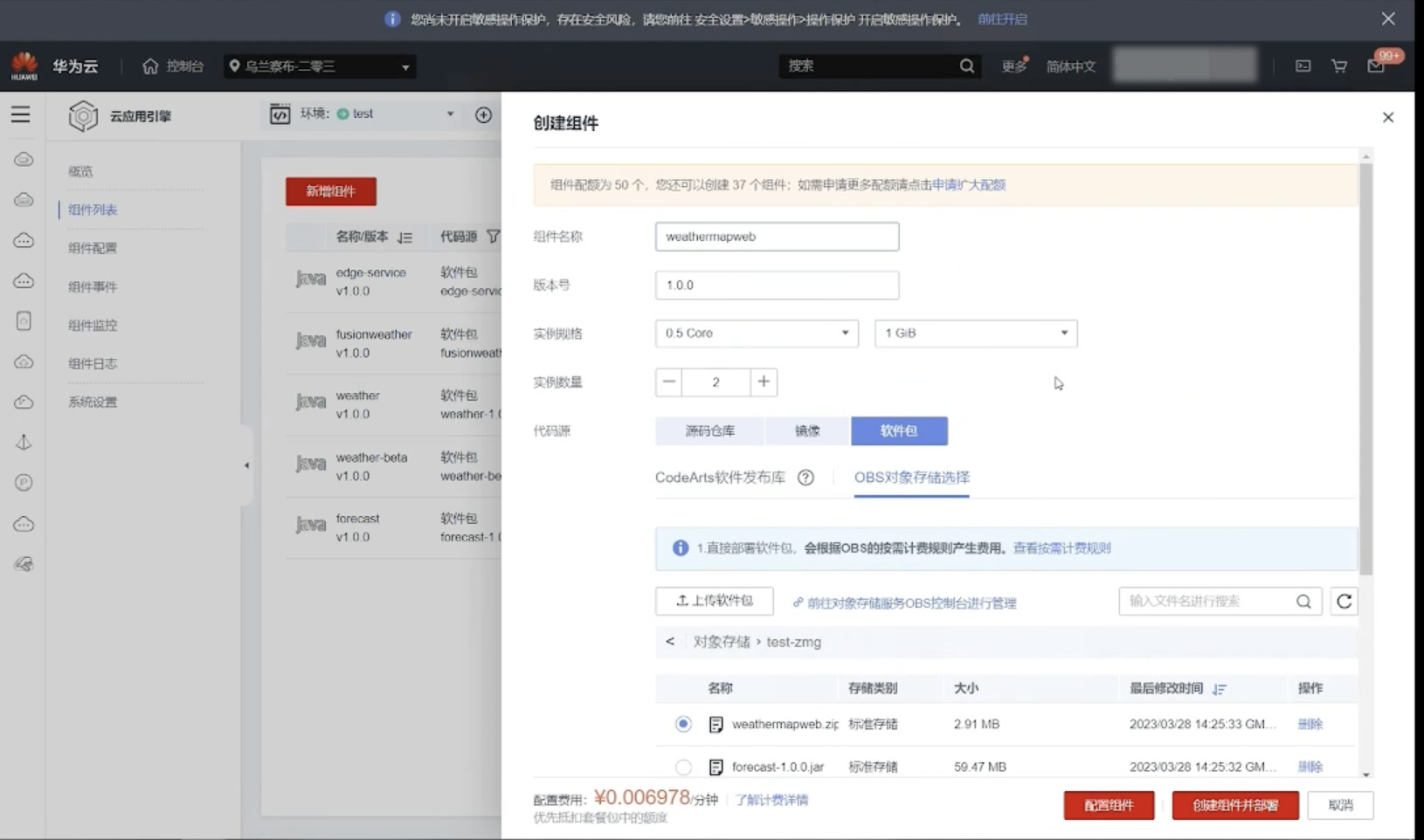Select the forecast-1.0.0.jar radio button

click(x=683, y=767)
